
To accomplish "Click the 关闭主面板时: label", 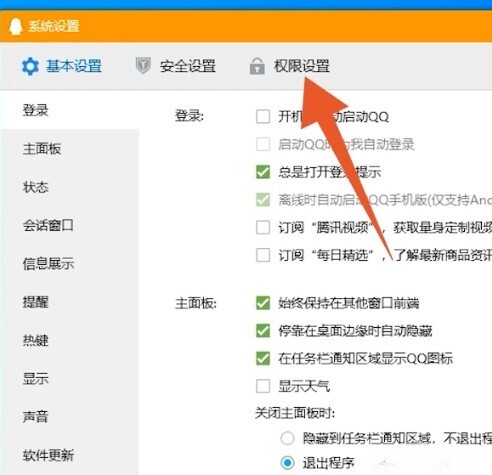I will pyautogui.click(x=295, y=413).
